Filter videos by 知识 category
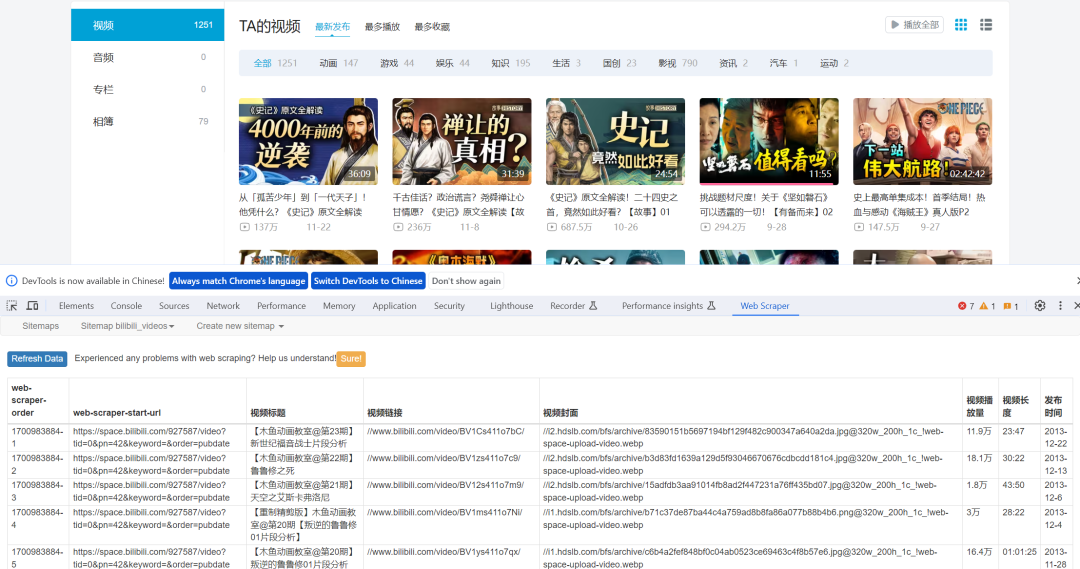Screen dimensions: 1080x569 510,63
